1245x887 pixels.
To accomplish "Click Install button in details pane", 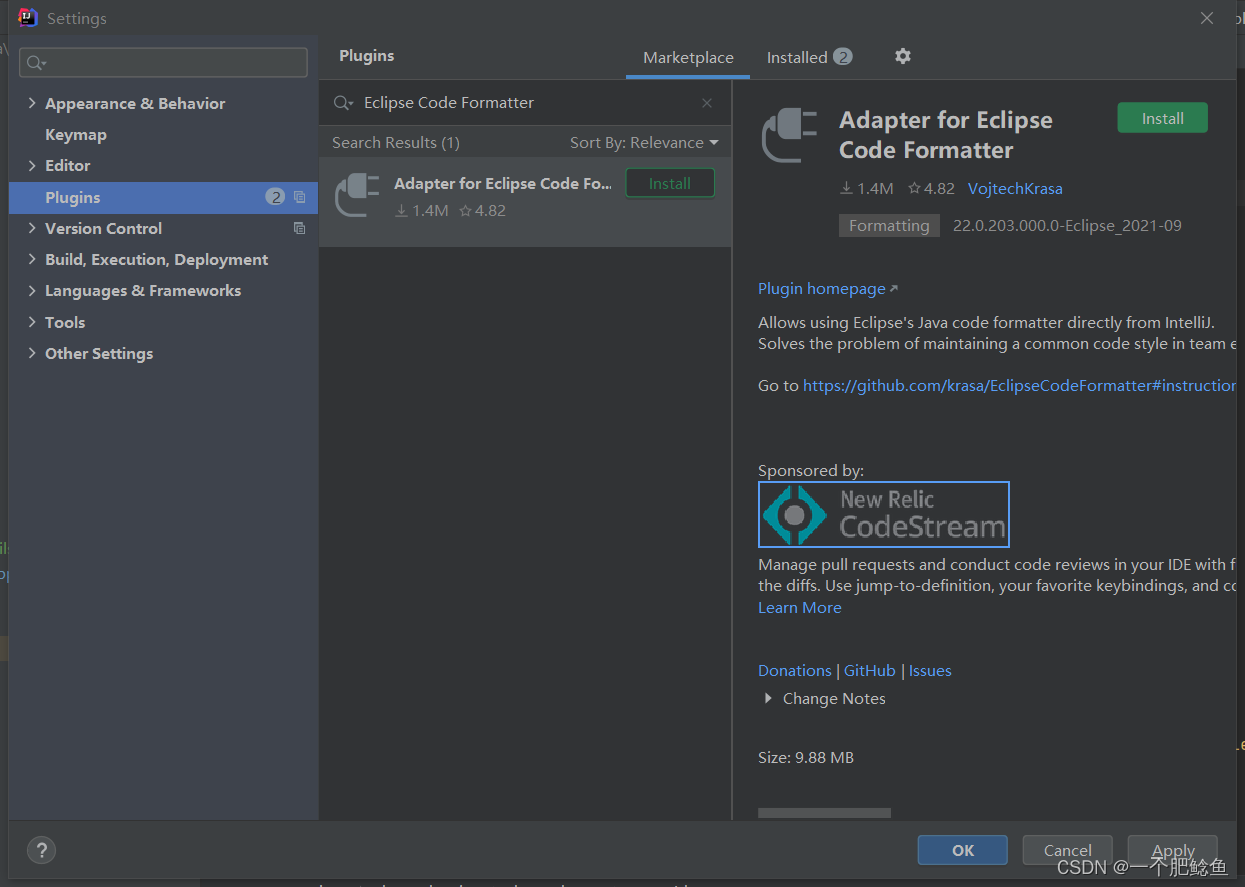I will [x=1162, y=118].
